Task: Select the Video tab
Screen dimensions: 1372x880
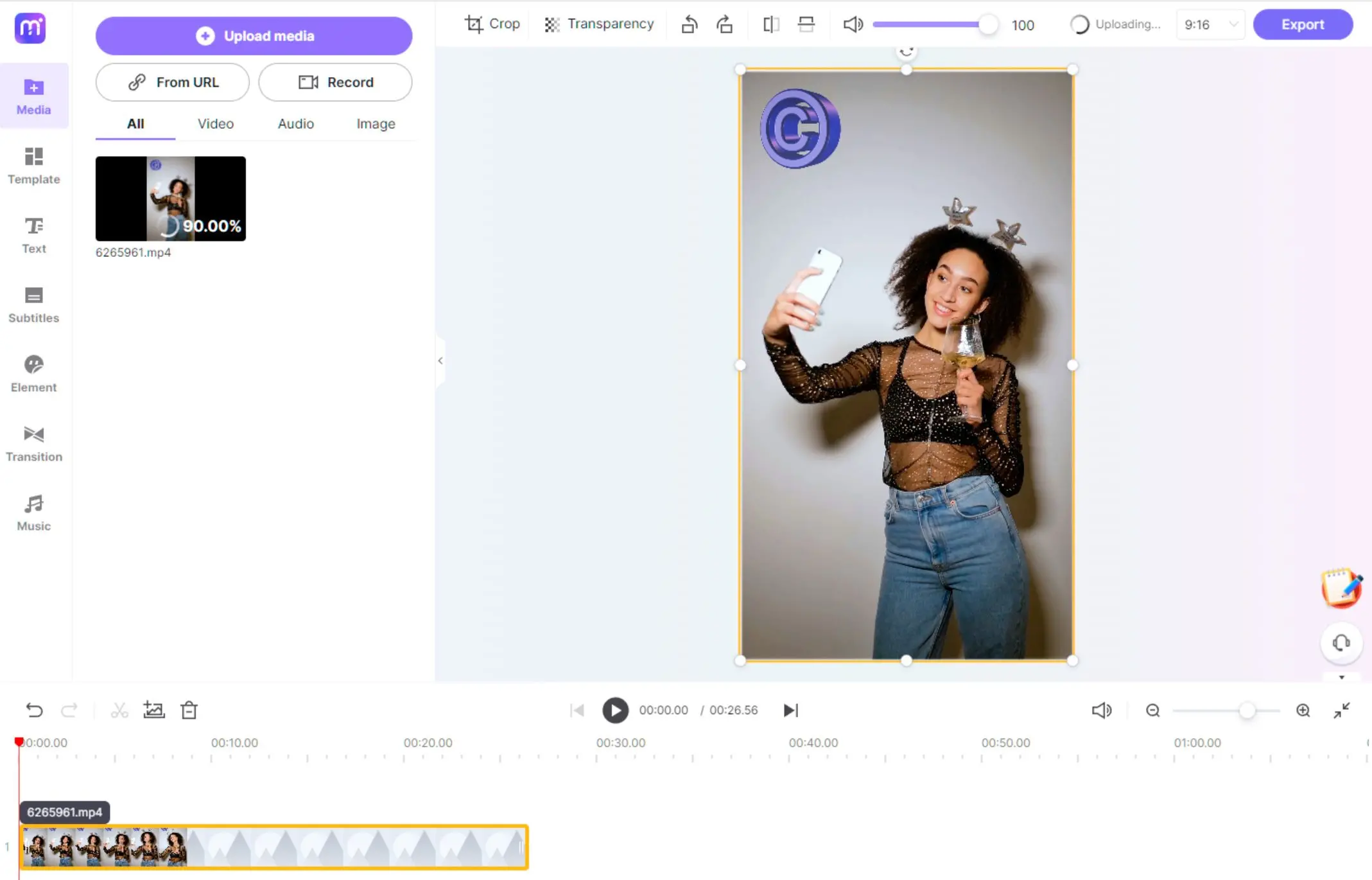Action: click(x=216, y=123)
